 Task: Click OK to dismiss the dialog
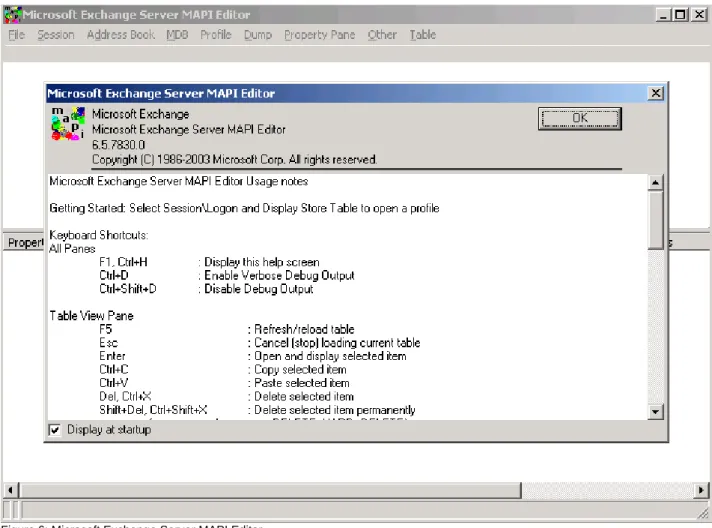[x=580, y=118]
